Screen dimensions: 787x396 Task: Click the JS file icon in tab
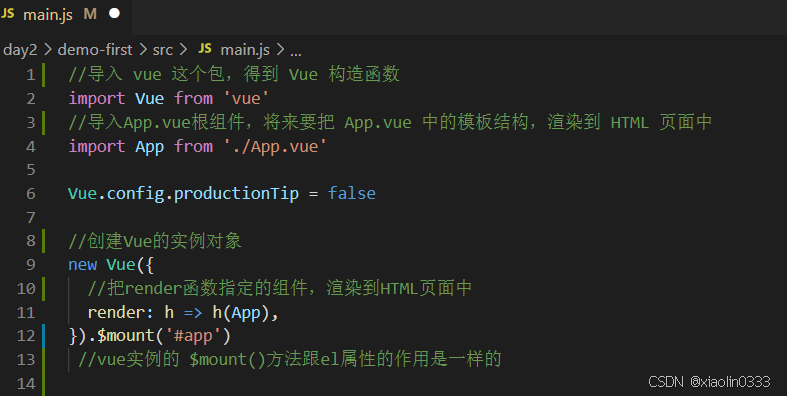[x=8, y=14]
